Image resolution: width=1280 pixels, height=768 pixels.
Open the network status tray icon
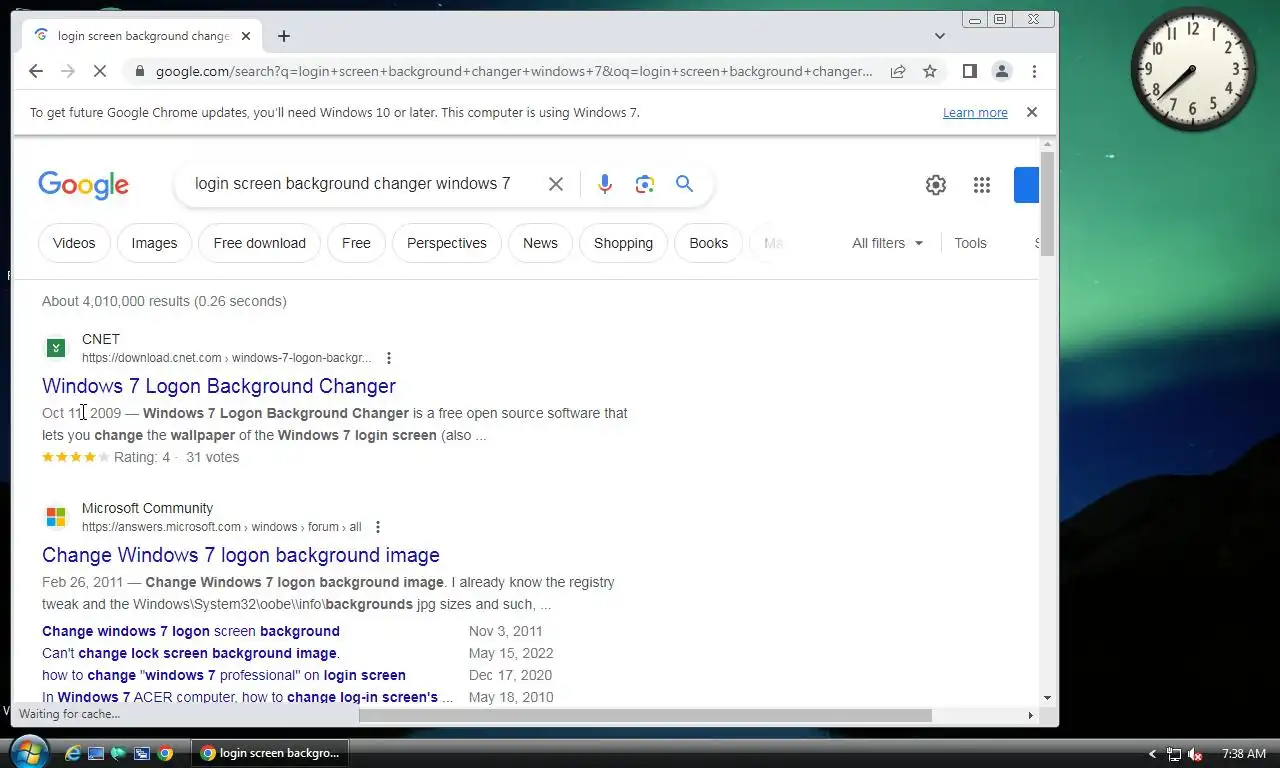[x=1174, y=754]
